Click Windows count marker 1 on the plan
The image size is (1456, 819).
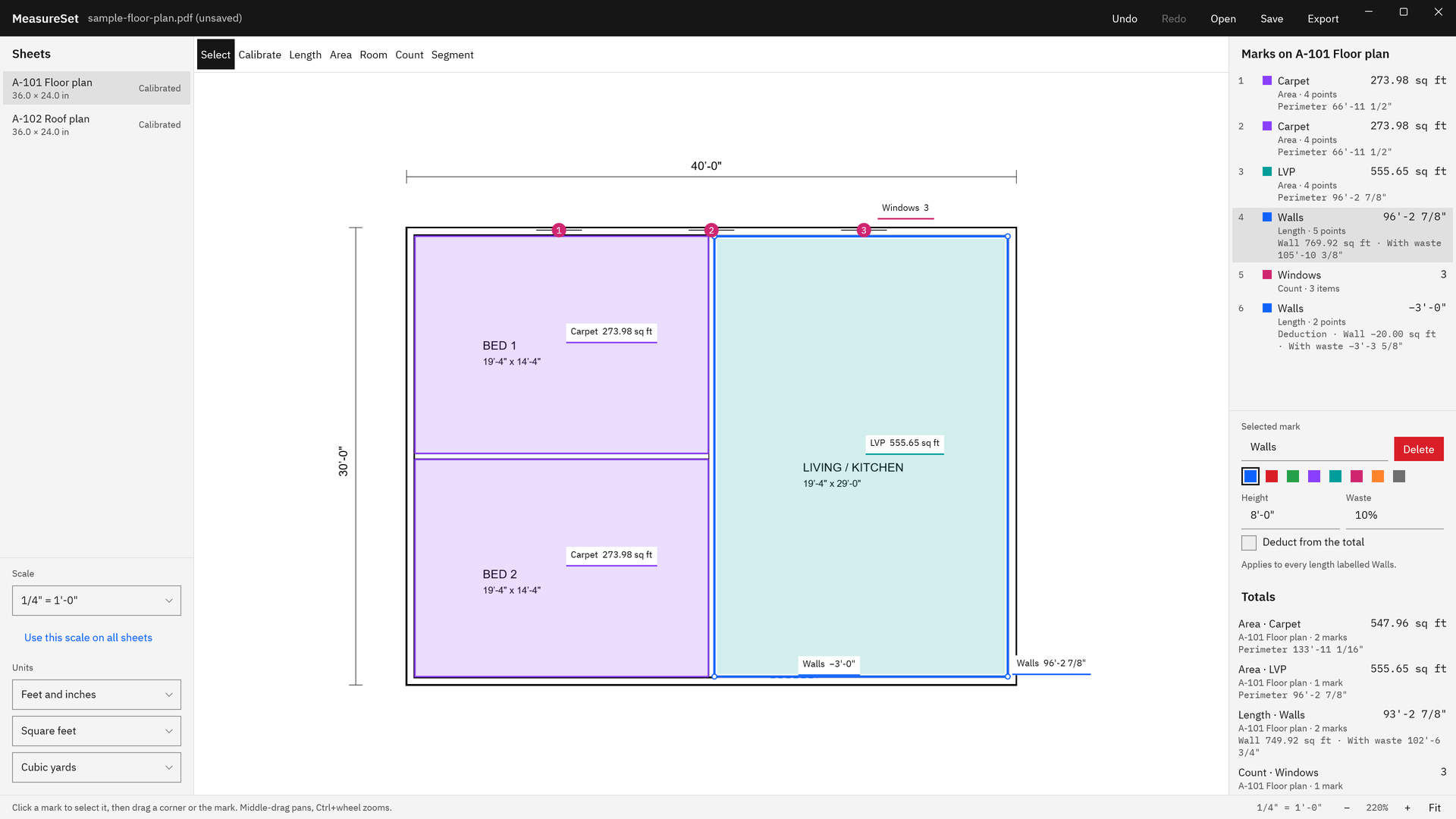pyautogui.click(x=559, y=230)
